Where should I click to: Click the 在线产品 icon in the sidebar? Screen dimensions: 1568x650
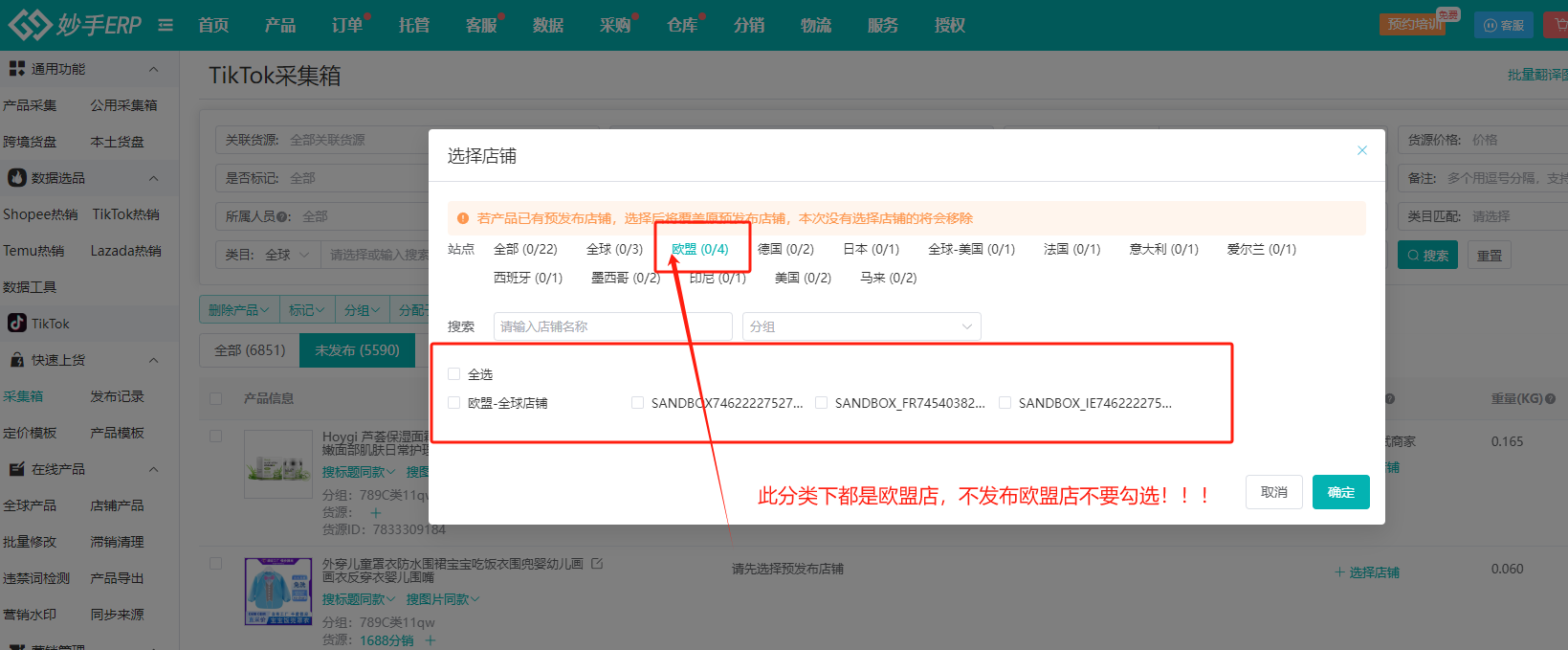pos(17,469)
